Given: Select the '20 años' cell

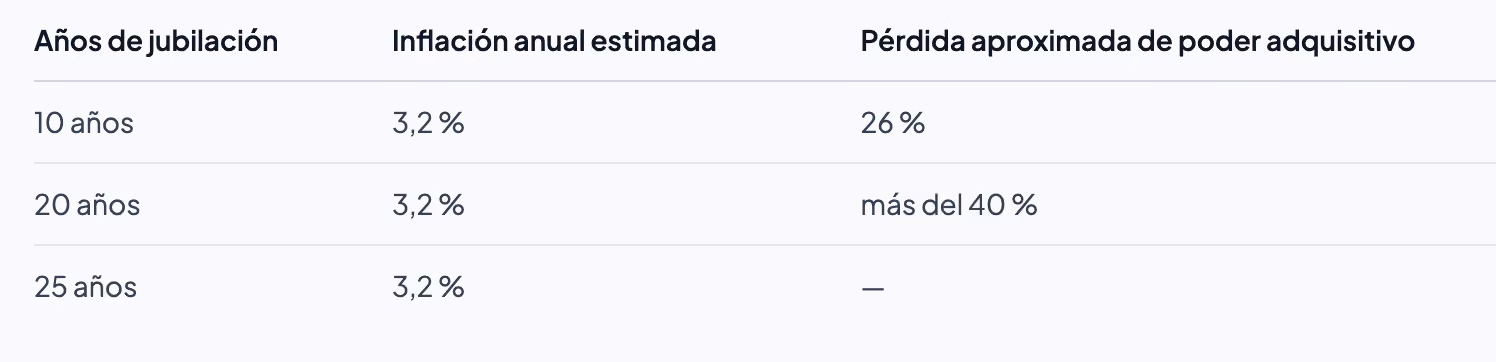Looking at the screenshot, I should (x=87, y=206).
